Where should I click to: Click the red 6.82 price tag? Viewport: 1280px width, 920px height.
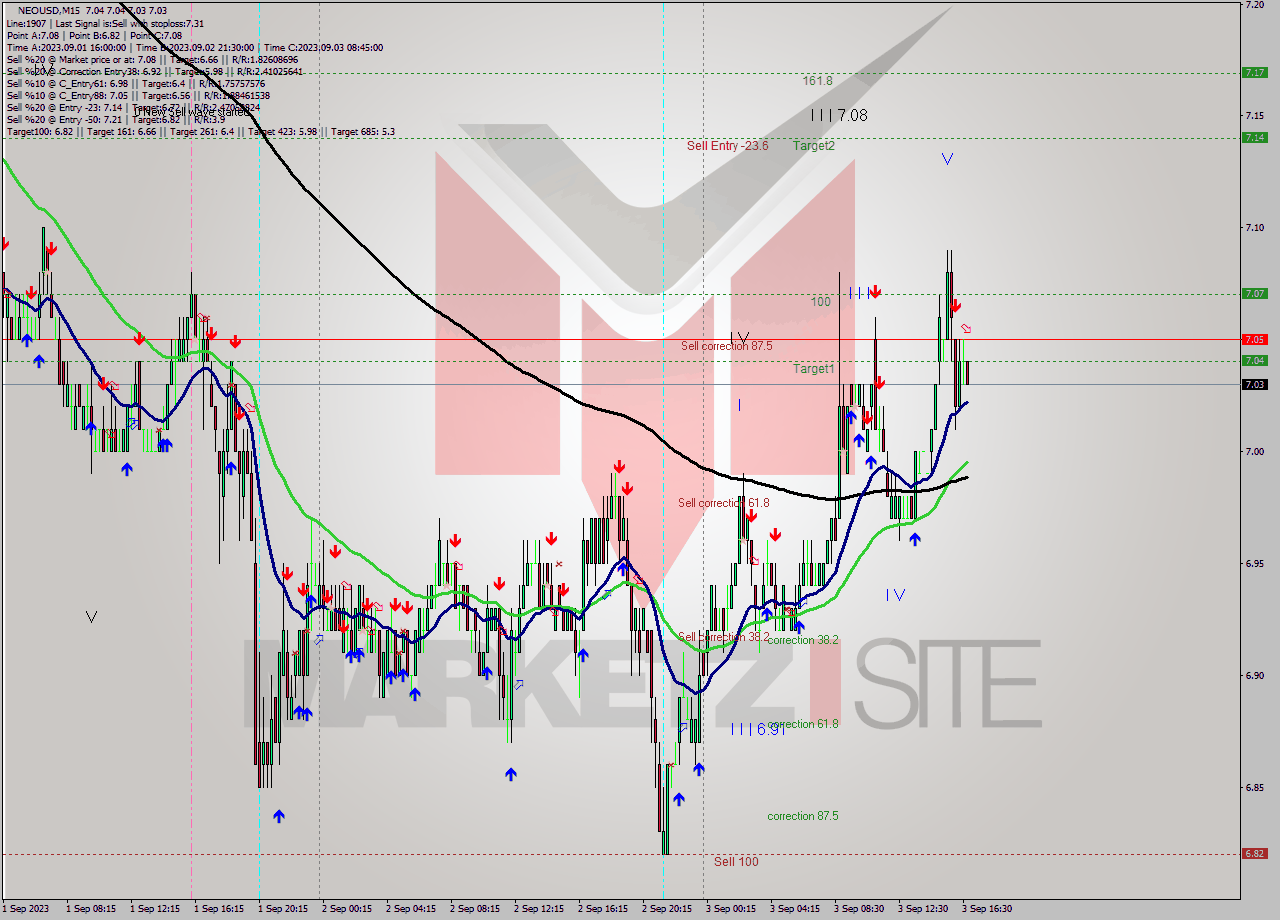click(x=1254, y=854)
